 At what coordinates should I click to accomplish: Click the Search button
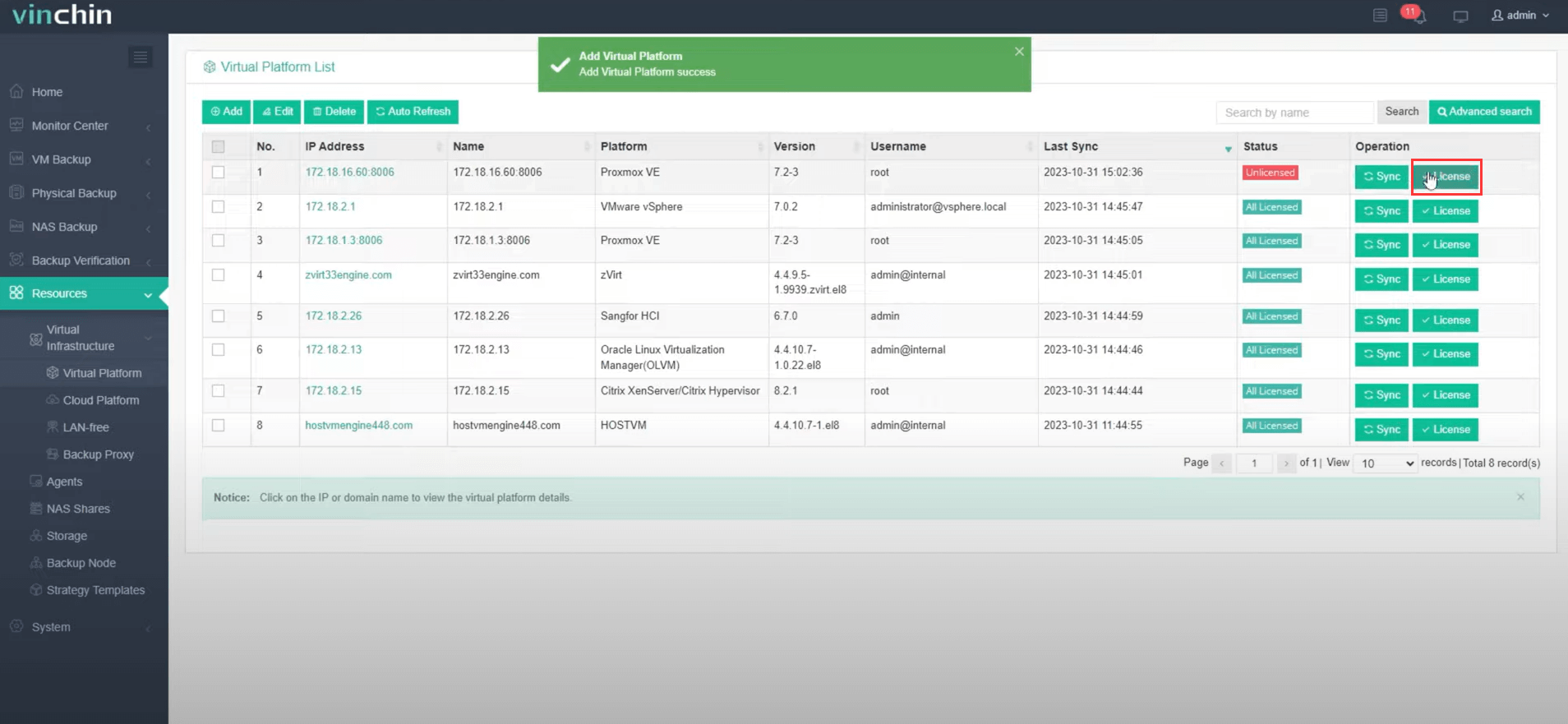click(1401, 112)
